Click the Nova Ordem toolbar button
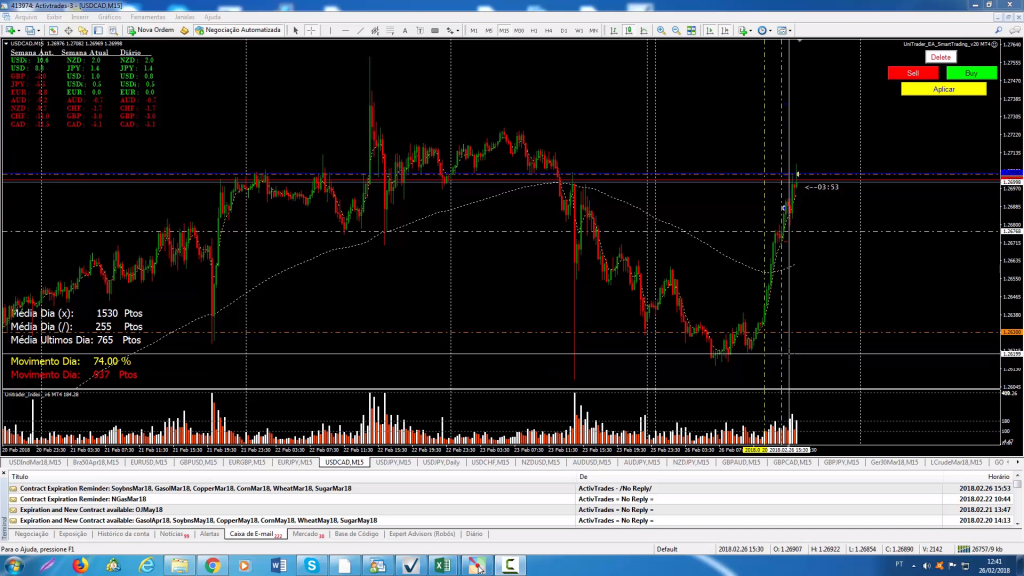The height and width of the screenshot is (576, 1024). (x=150, y=30)
